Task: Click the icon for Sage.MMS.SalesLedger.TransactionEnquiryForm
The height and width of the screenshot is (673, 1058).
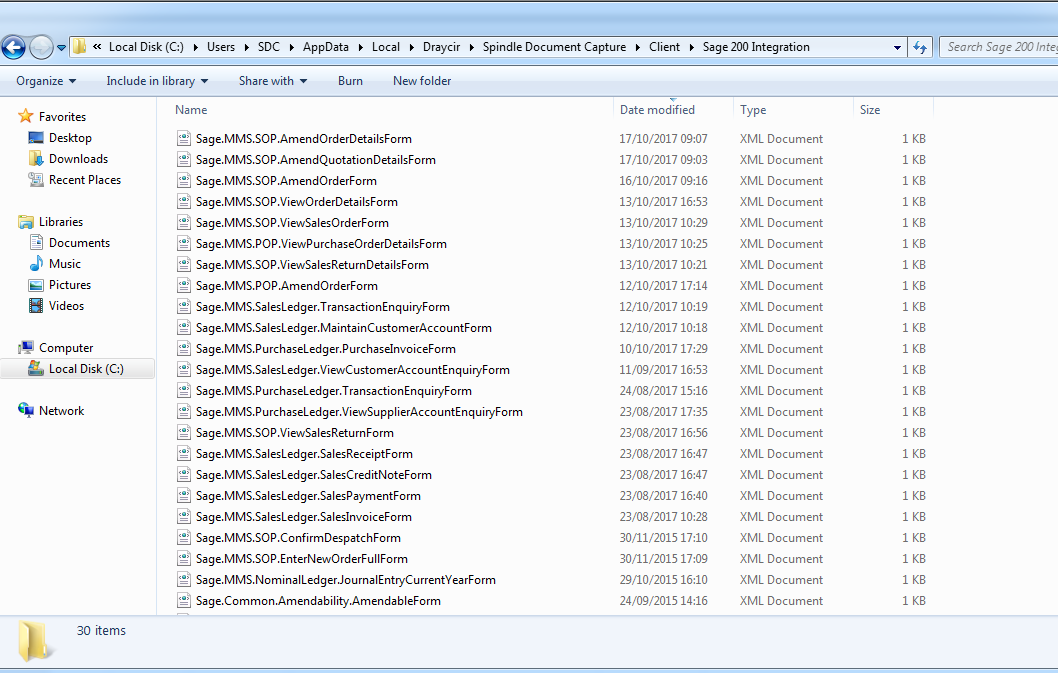Action: (184, 306)
